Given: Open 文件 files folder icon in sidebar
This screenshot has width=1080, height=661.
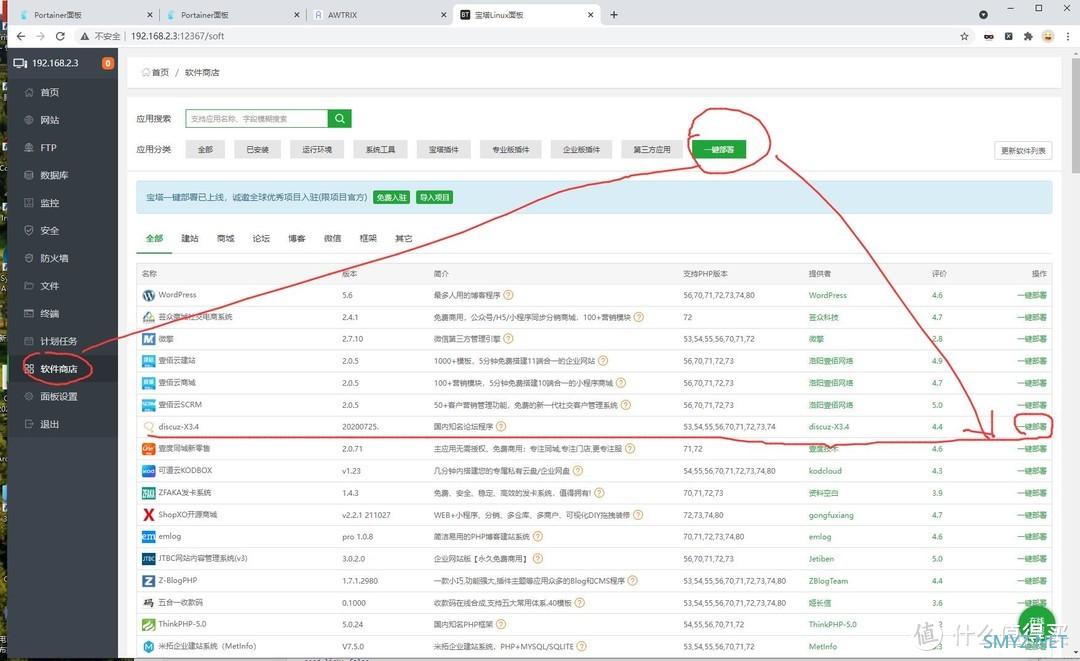Looking at the screenshot, I should 29,286.
